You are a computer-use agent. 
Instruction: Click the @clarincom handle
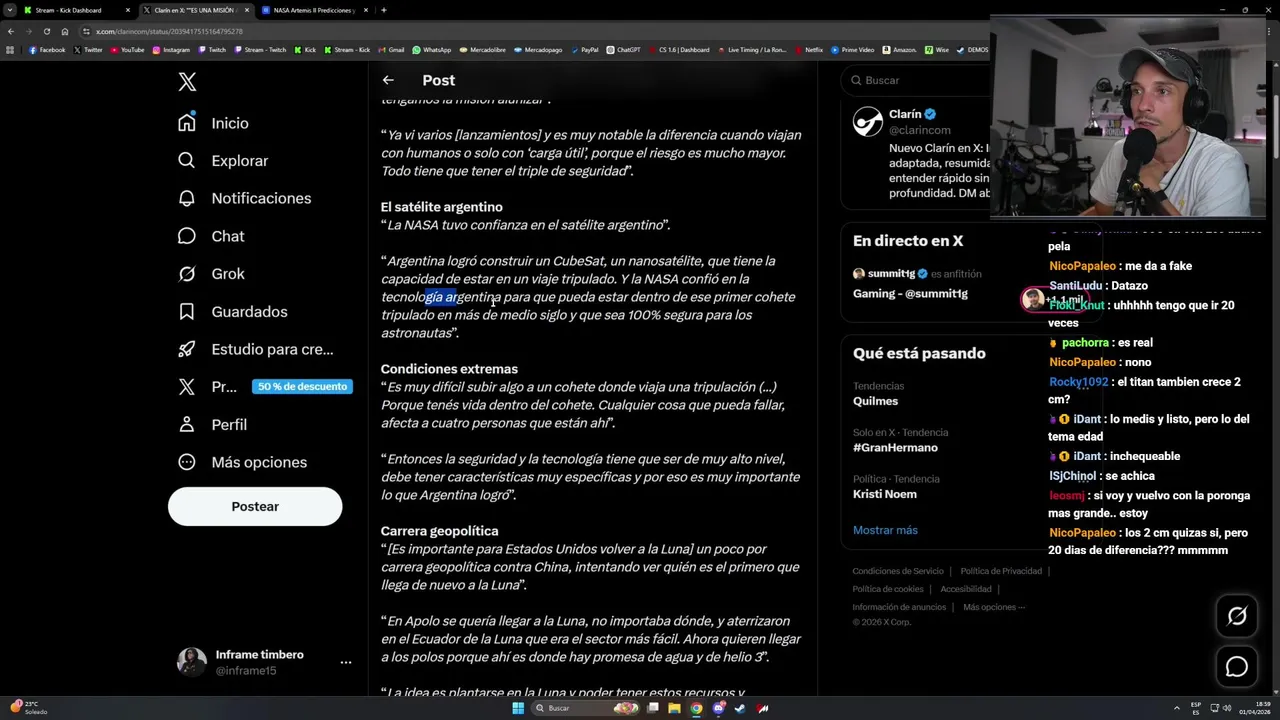[x=920, y=130]
